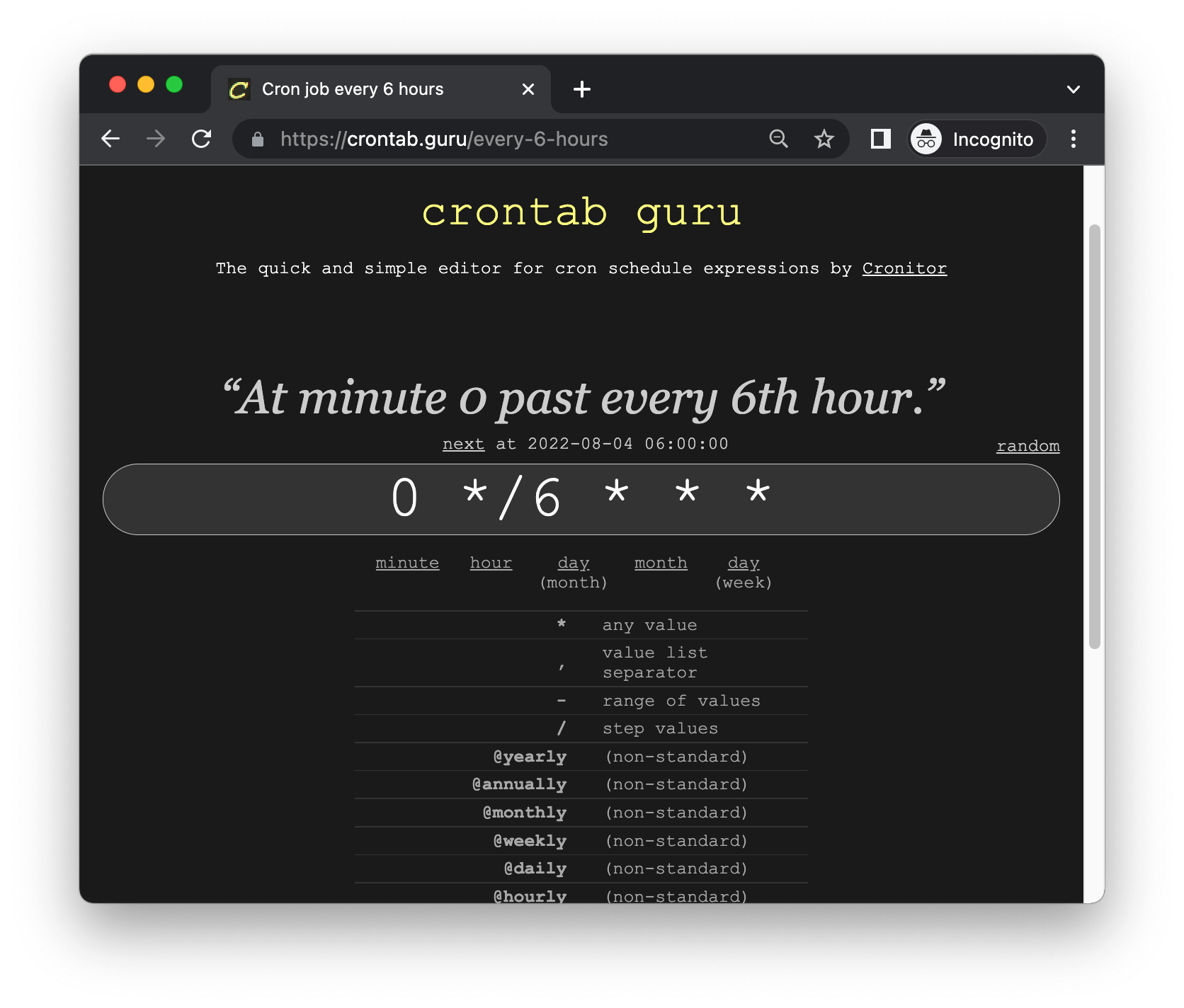Click 'range of values' text
Viewport: 1184px width, 1008px height.
coord(681,701)
